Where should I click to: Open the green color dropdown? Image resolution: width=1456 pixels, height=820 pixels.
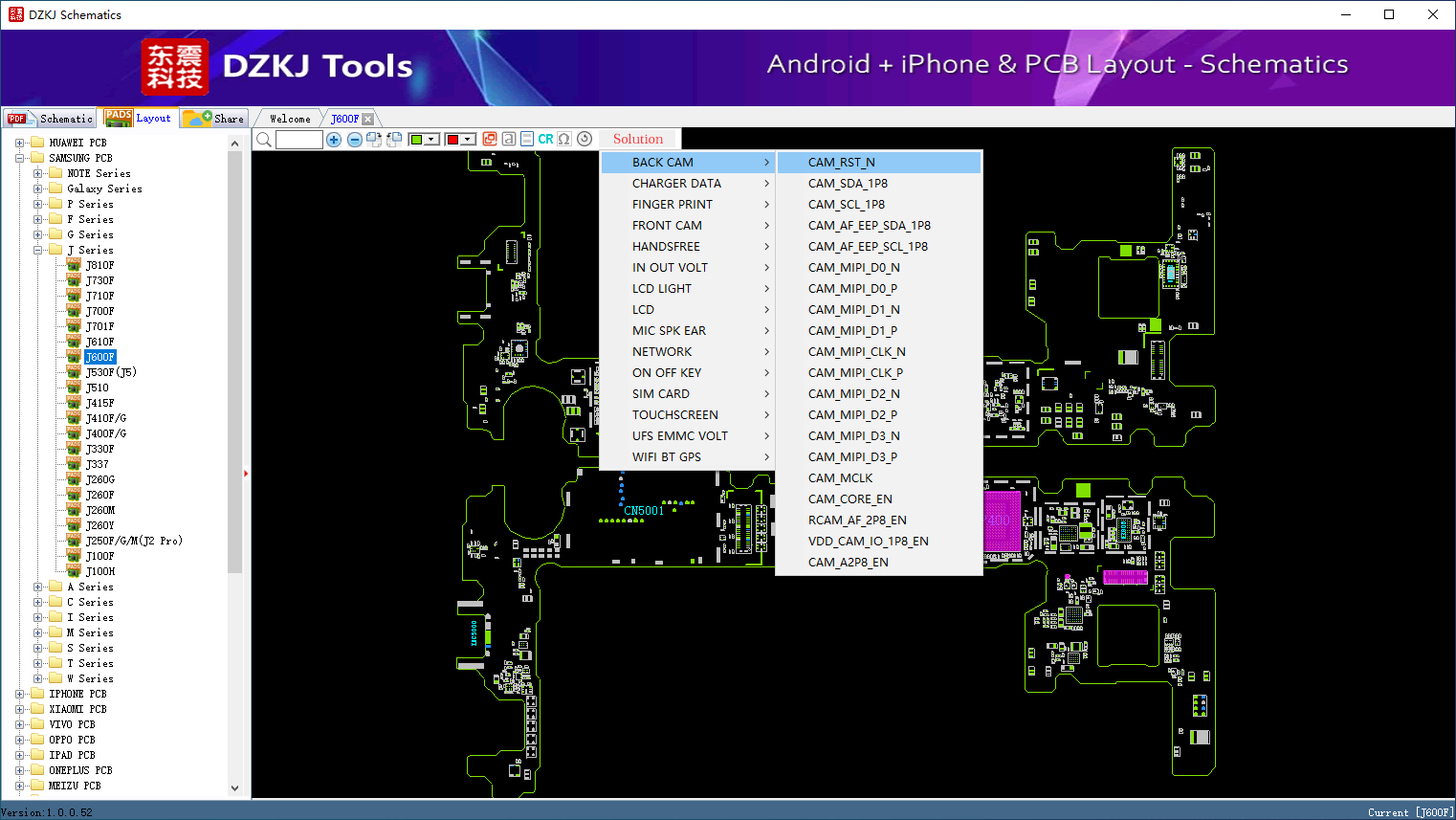431,140
